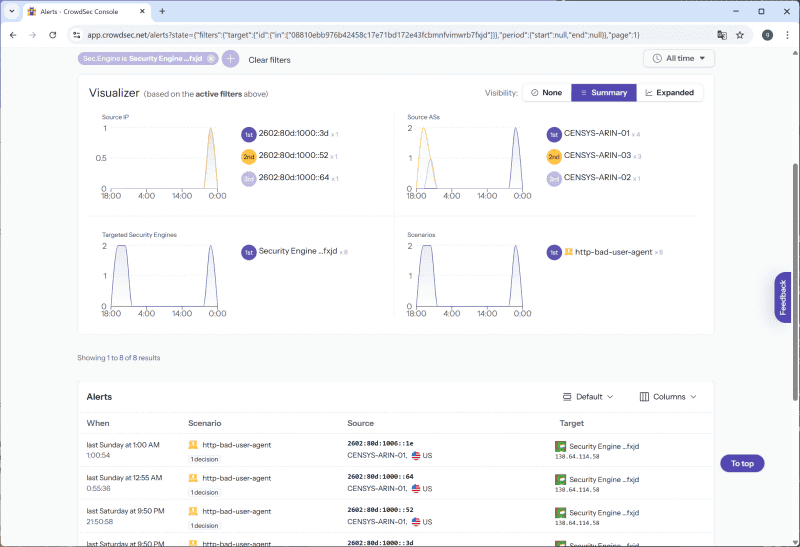Open the translate page icon
Image resolution: width=800 pixels, height=547 pixels.
pos(722,35)
